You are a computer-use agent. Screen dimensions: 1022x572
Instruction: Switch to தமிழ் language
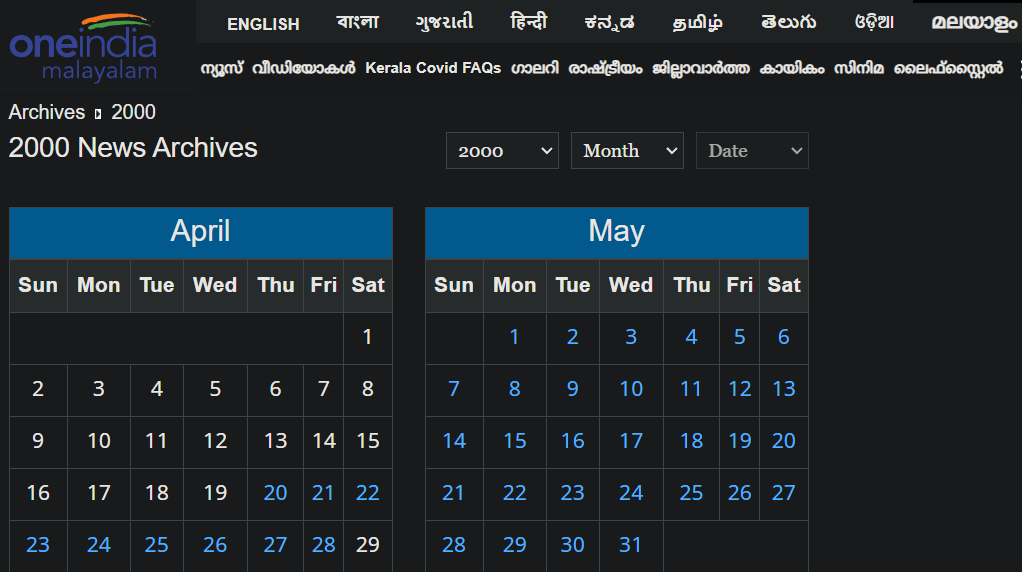coord(697,23)
